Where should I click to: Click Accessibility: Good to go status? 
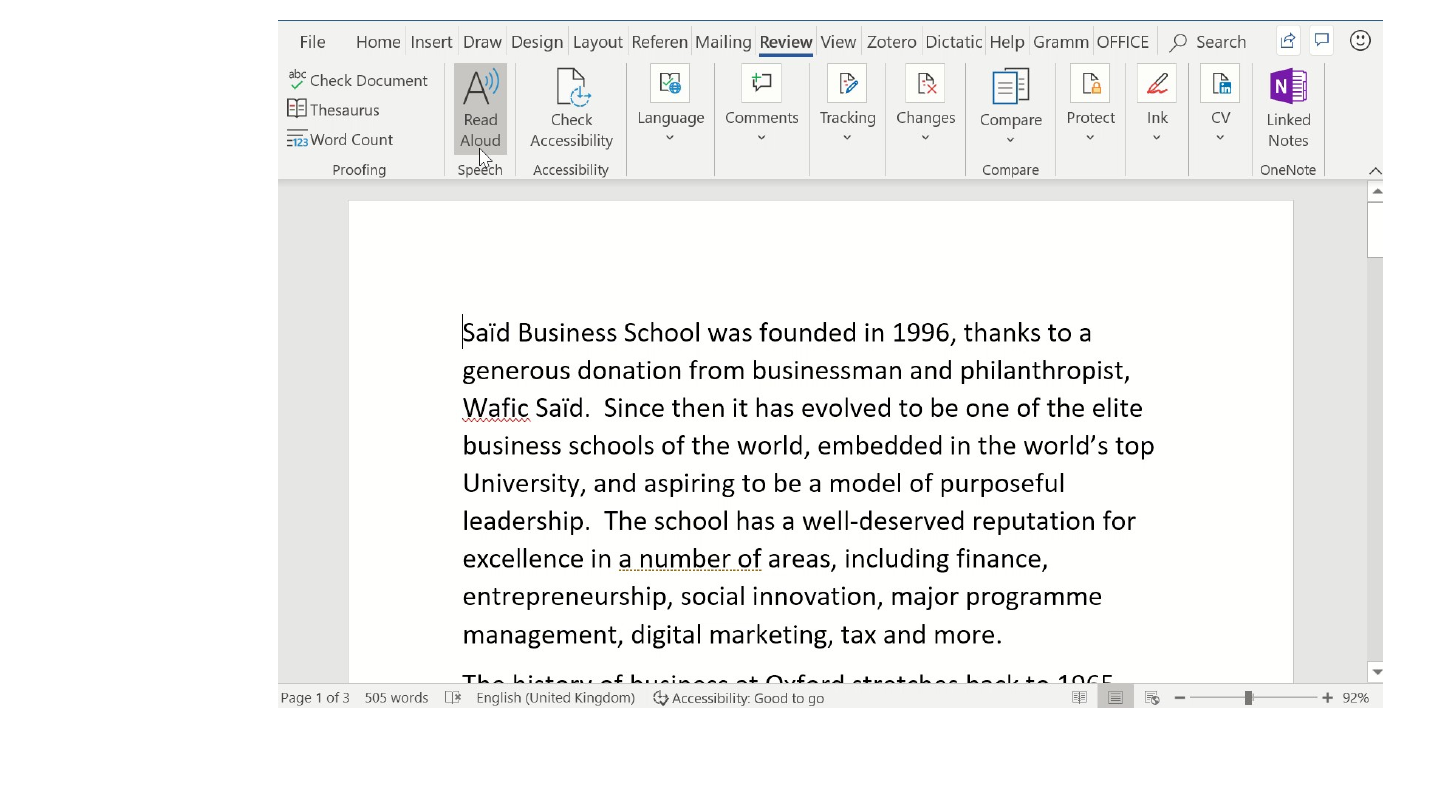click(x=739, y=698)
